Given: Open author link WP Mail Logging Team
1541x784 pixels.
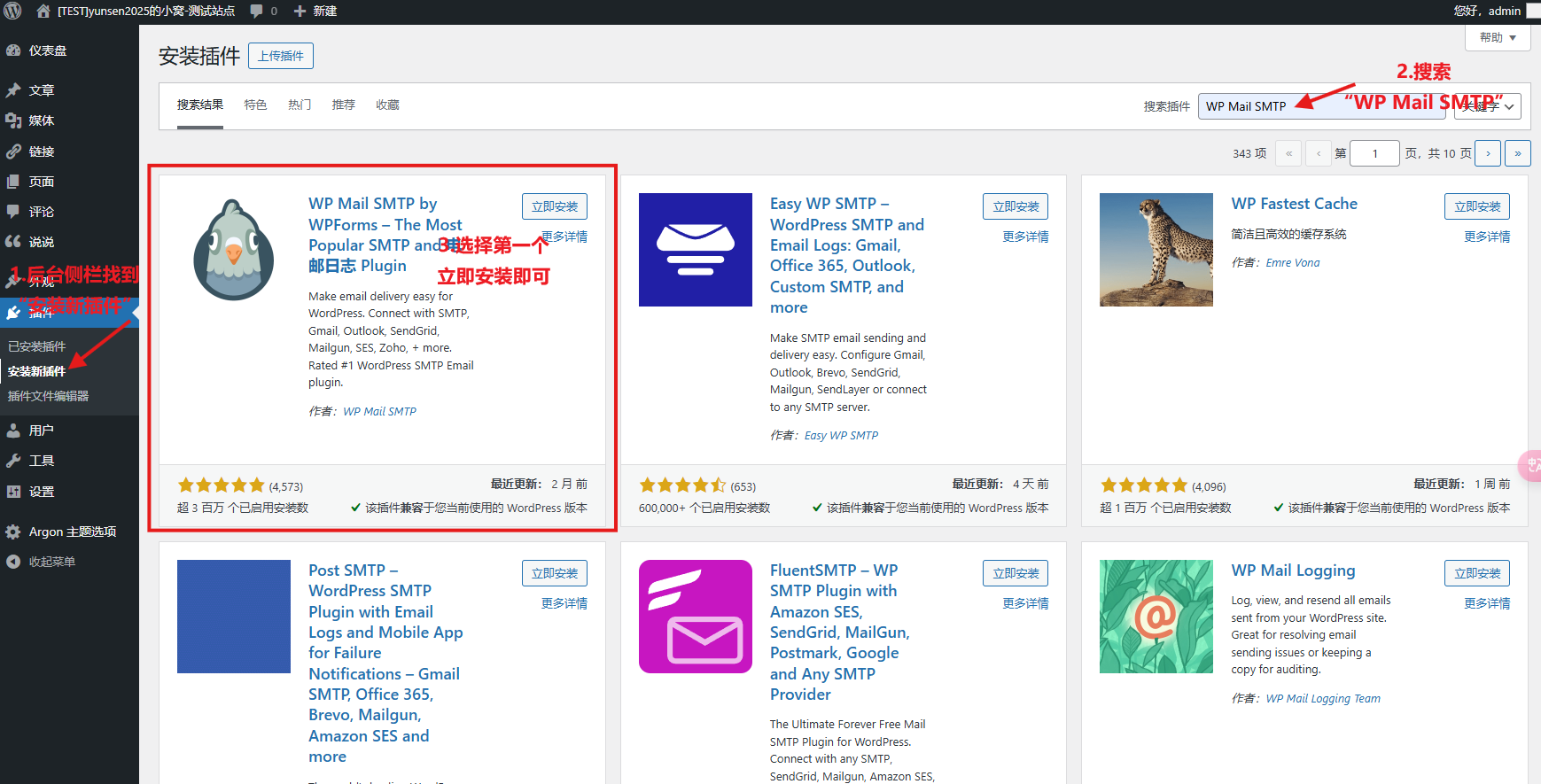Looking at the screenshot, I should 1323,699.
